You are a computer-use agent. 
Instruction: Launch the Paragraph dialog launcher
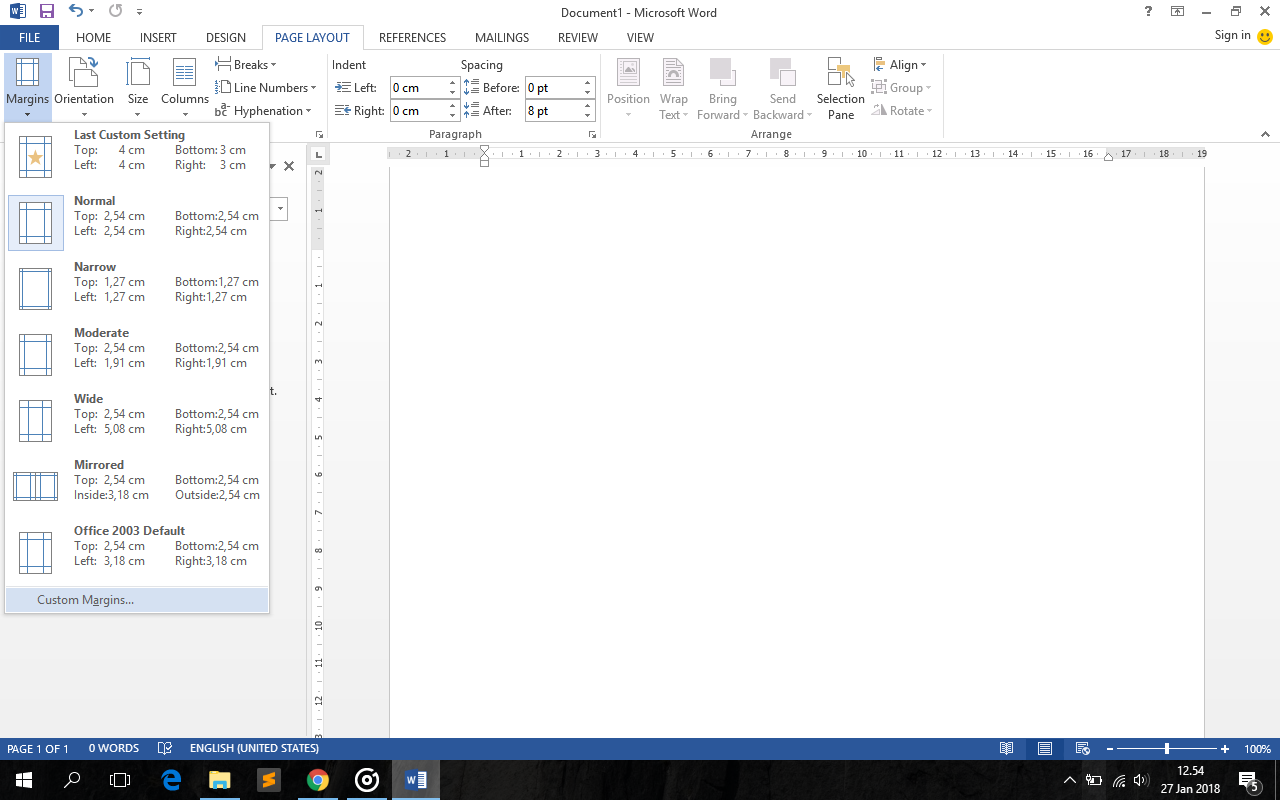(x=592, y=134)
